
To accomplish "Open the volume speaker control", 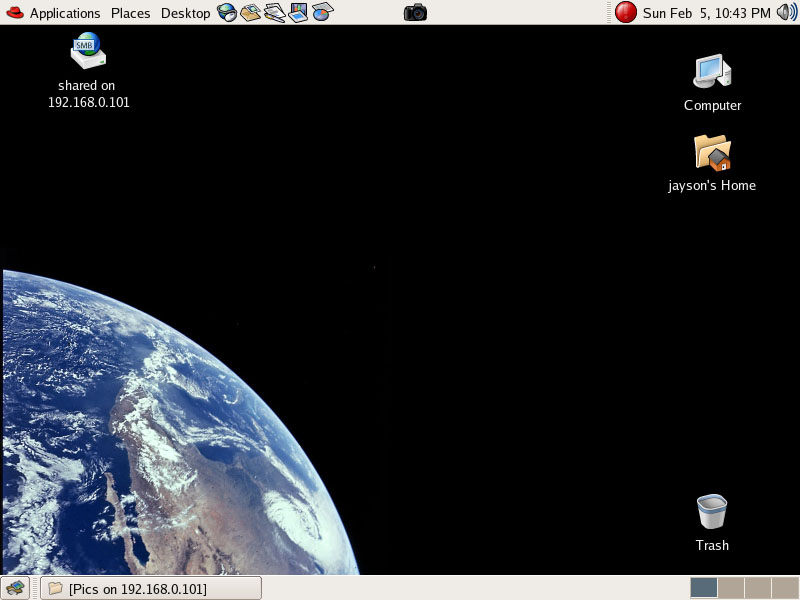I will tap(787, 12).
